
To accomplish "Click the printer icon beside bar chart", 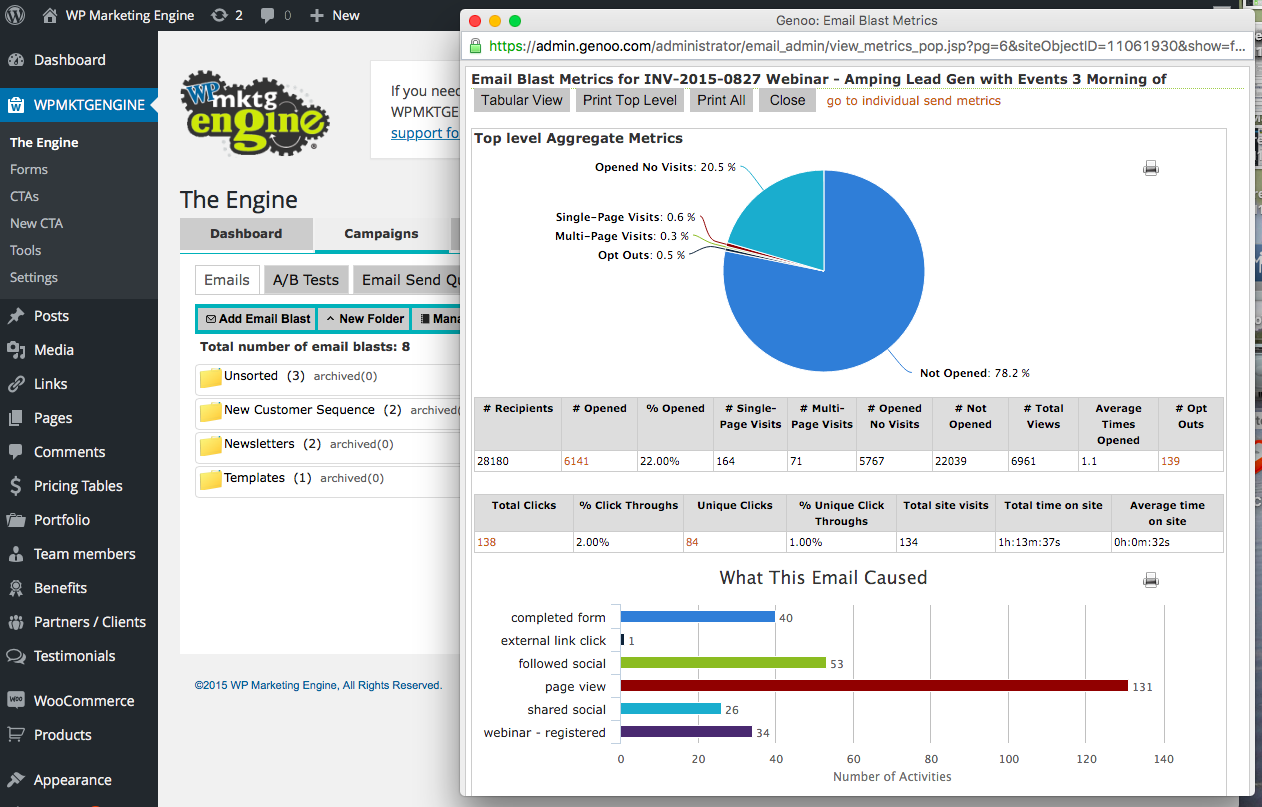I will click(1150, 580).
